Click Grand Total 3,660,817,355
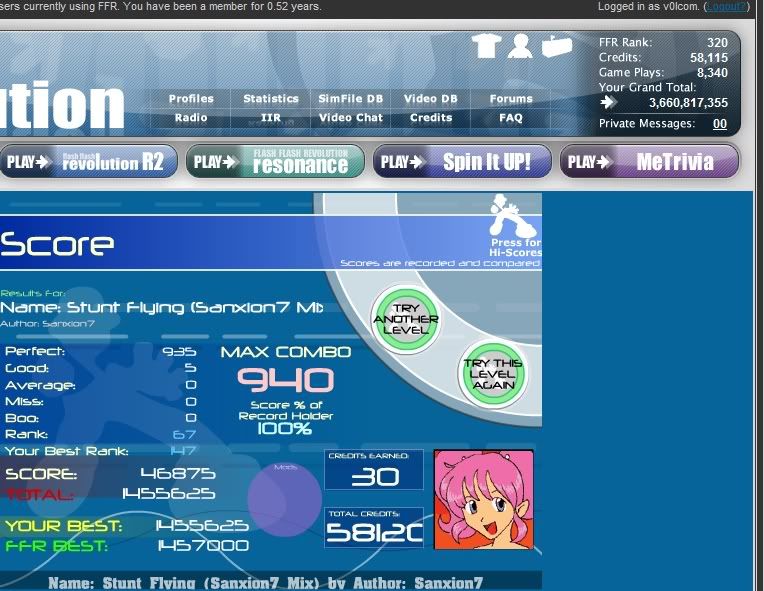This screenshot has height=591, width=764. click(x=688, y=103)
